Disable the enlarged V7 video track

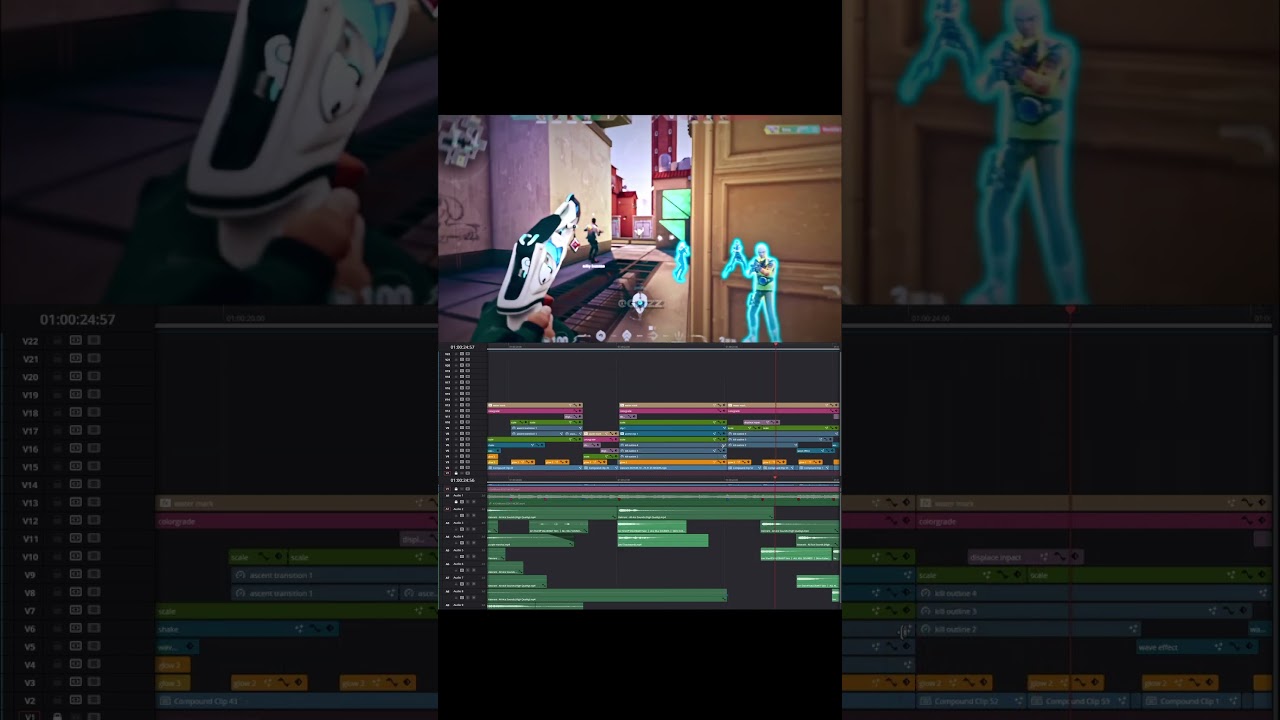(94, 611)
